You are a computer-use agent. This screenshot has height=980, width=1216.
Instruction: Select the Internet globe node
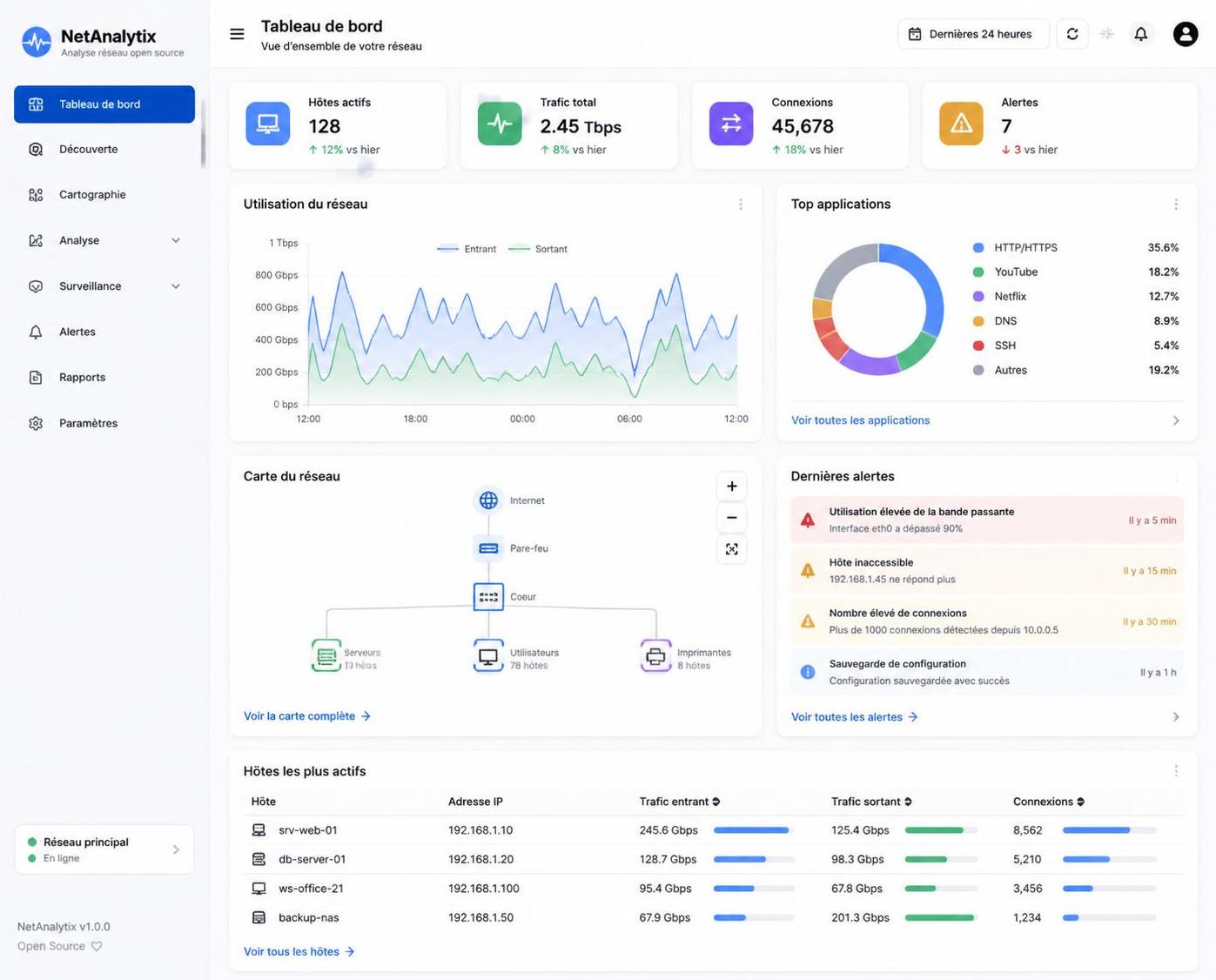pyautogui.click(x=488, y=500)
